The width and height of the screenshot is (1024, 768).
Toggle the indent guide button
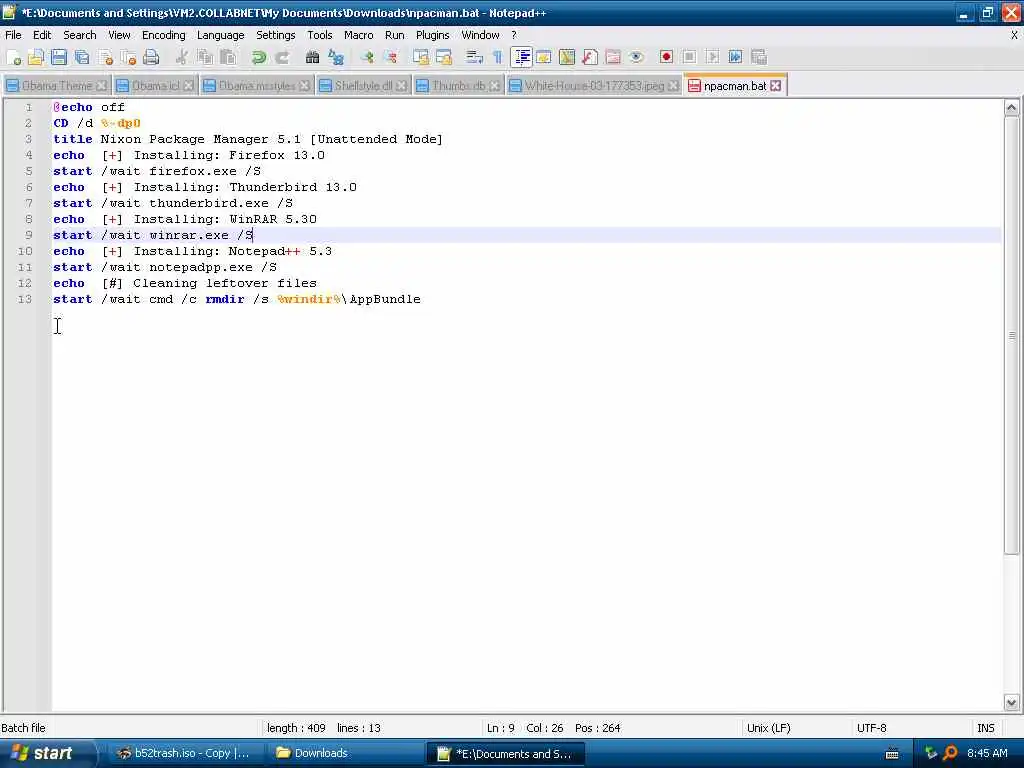[x=521, y=57]
